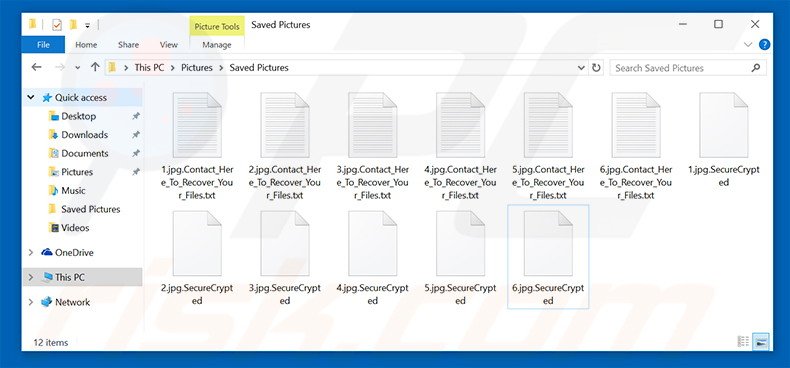Click This PC in the address path

[149, 68]
